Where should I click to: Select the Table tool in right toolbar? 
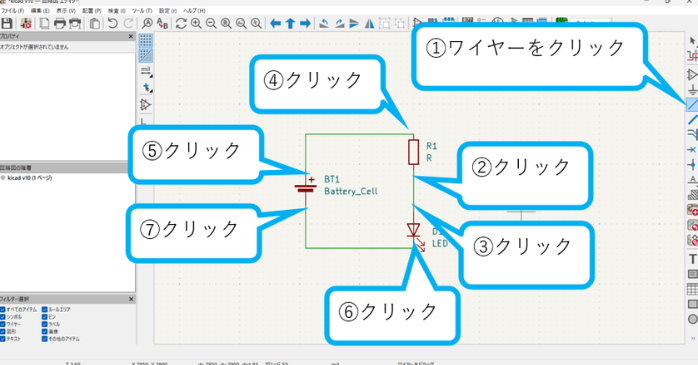click(693, 289)
